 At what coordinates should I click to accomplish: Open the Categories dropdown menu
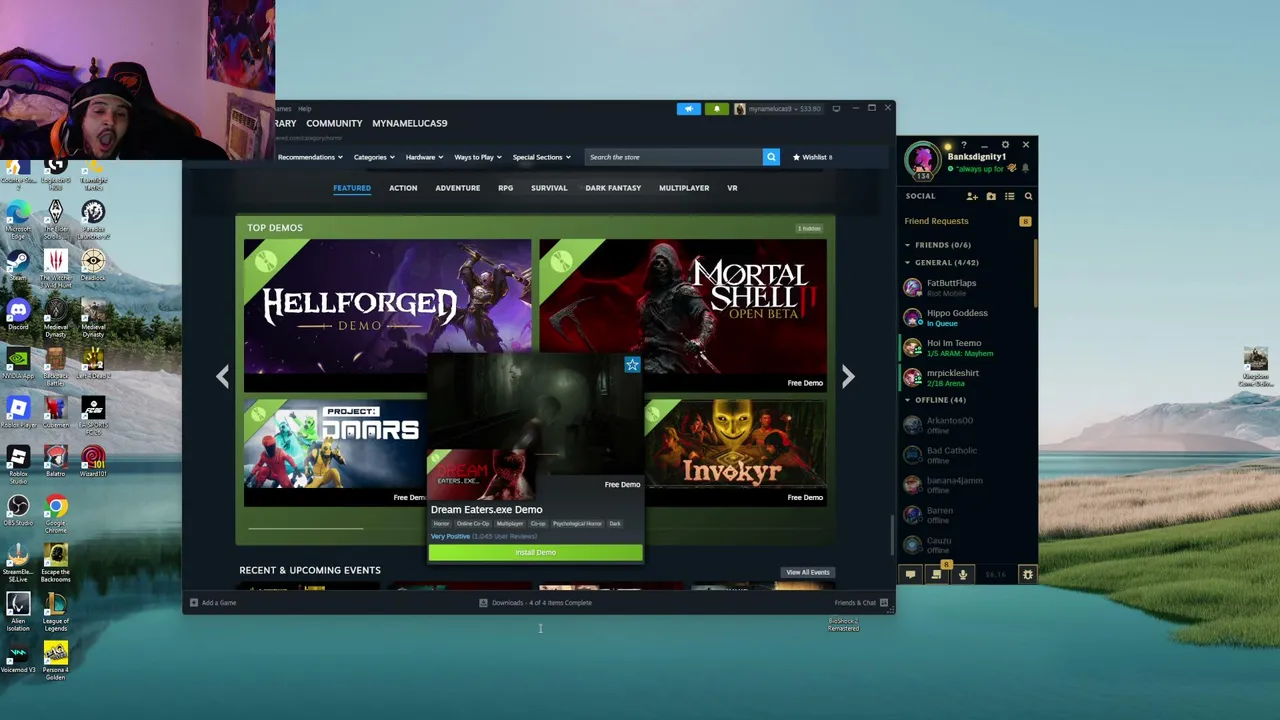[x=374, y=157]
